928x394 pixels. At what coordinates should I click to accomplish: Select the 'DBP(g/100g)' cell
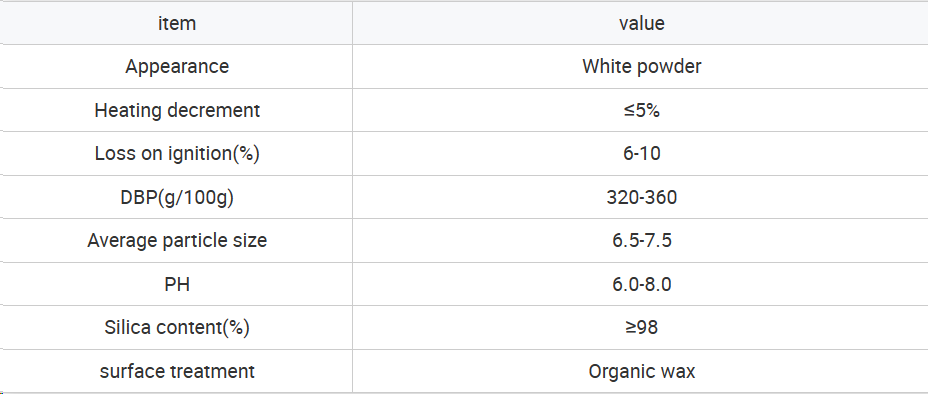click(x=176, y=197)
